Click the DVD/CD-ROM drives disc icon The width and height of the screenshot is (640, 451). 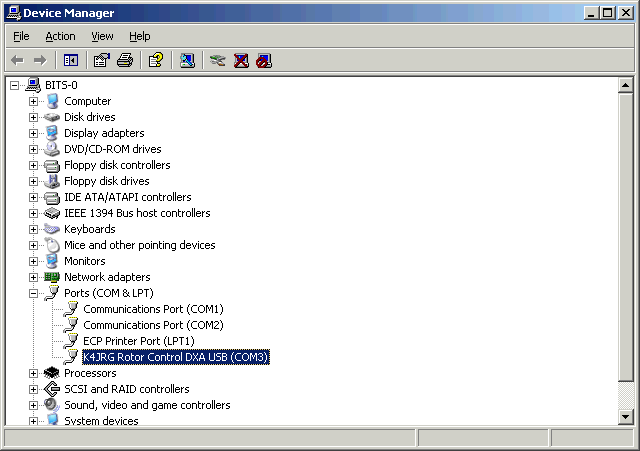tap(52, 149)
